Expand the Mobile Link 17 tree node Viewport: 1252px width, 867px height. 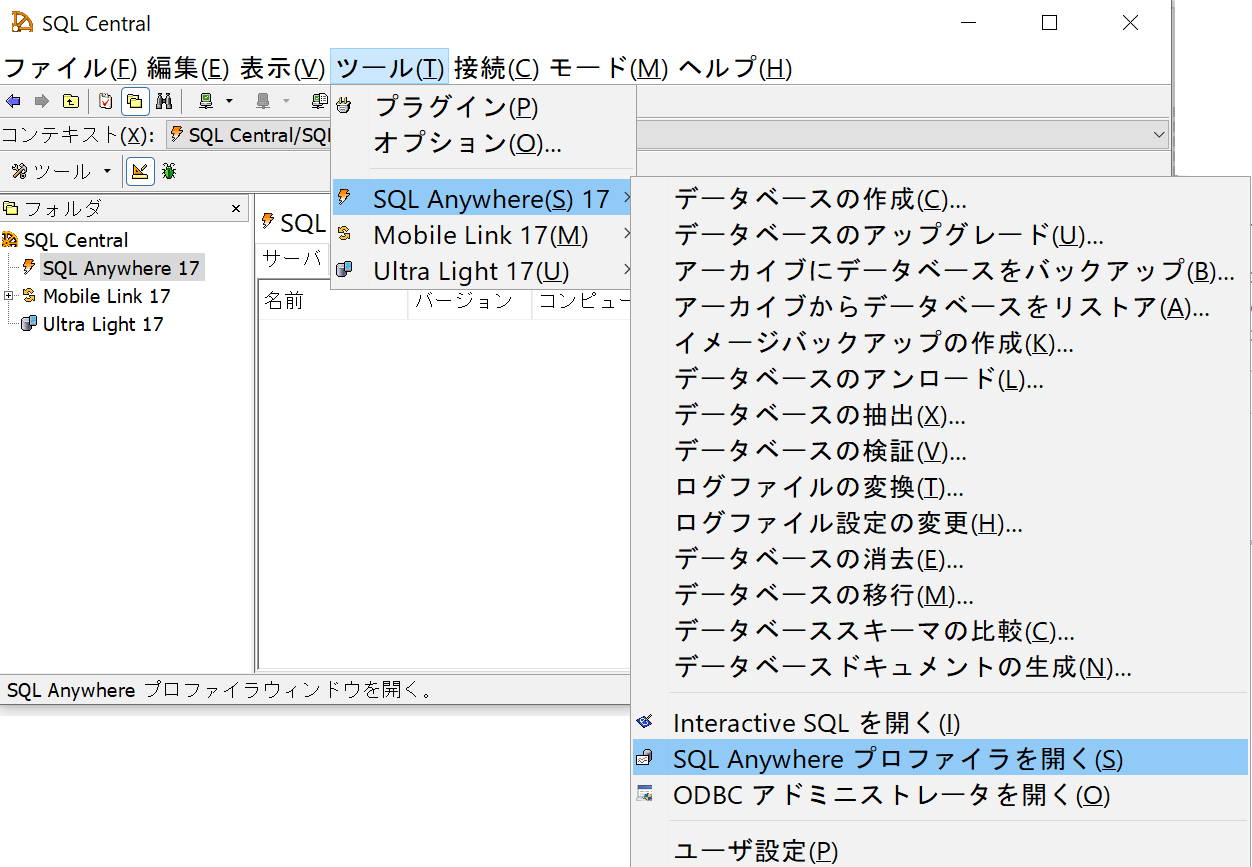[10, 296]
